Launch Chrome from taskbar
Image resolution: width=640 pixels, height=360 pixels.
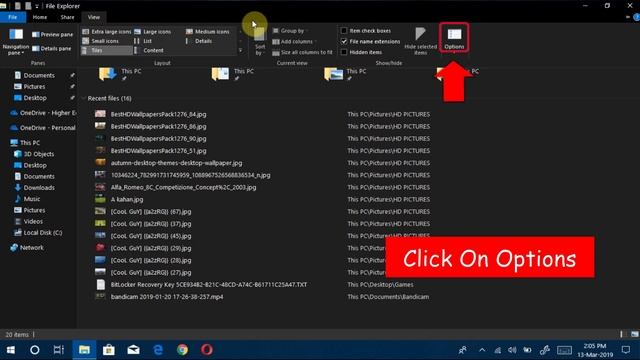(x=182, y=350)
